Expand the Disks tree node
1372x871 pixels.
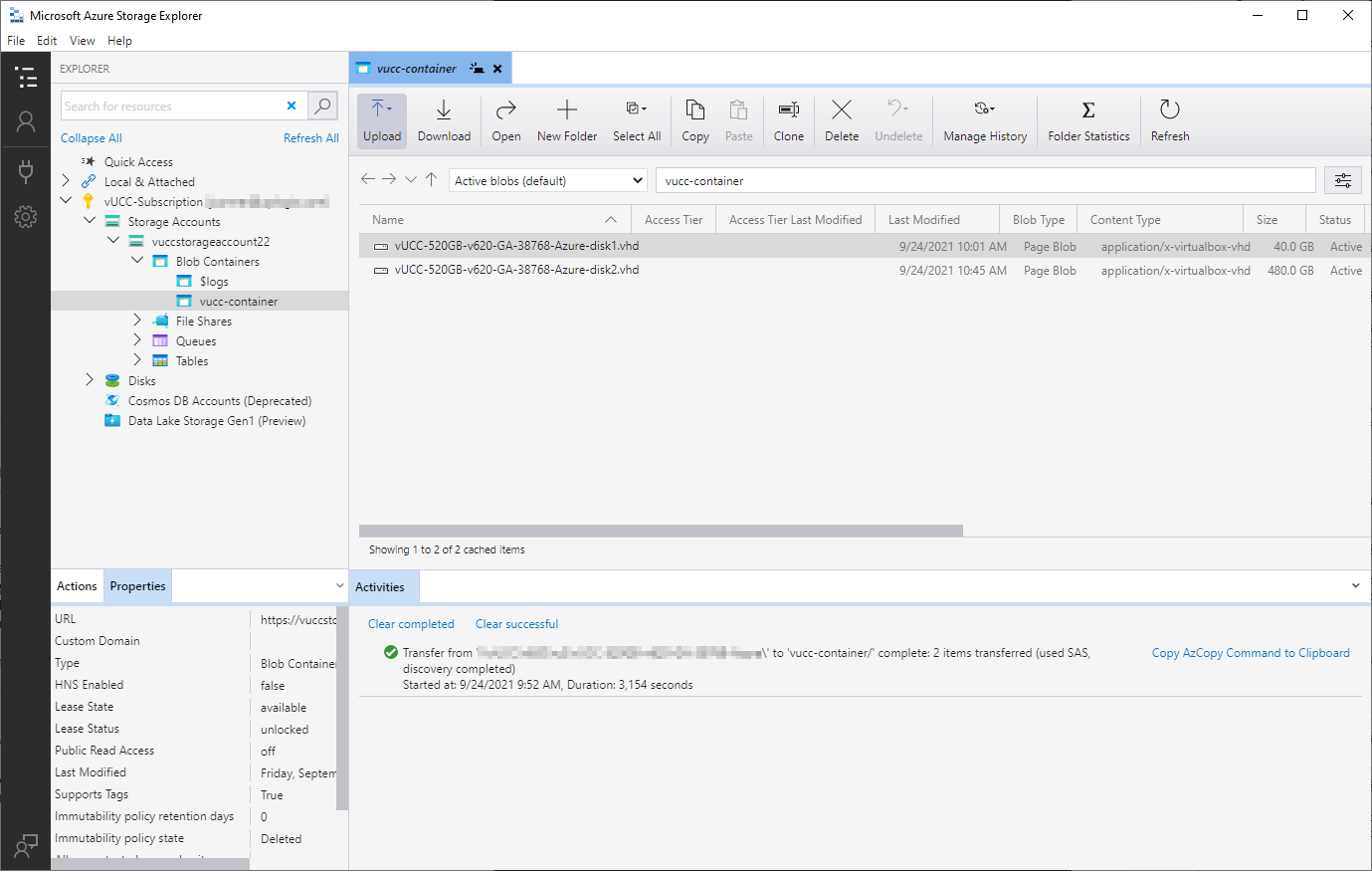90,380
